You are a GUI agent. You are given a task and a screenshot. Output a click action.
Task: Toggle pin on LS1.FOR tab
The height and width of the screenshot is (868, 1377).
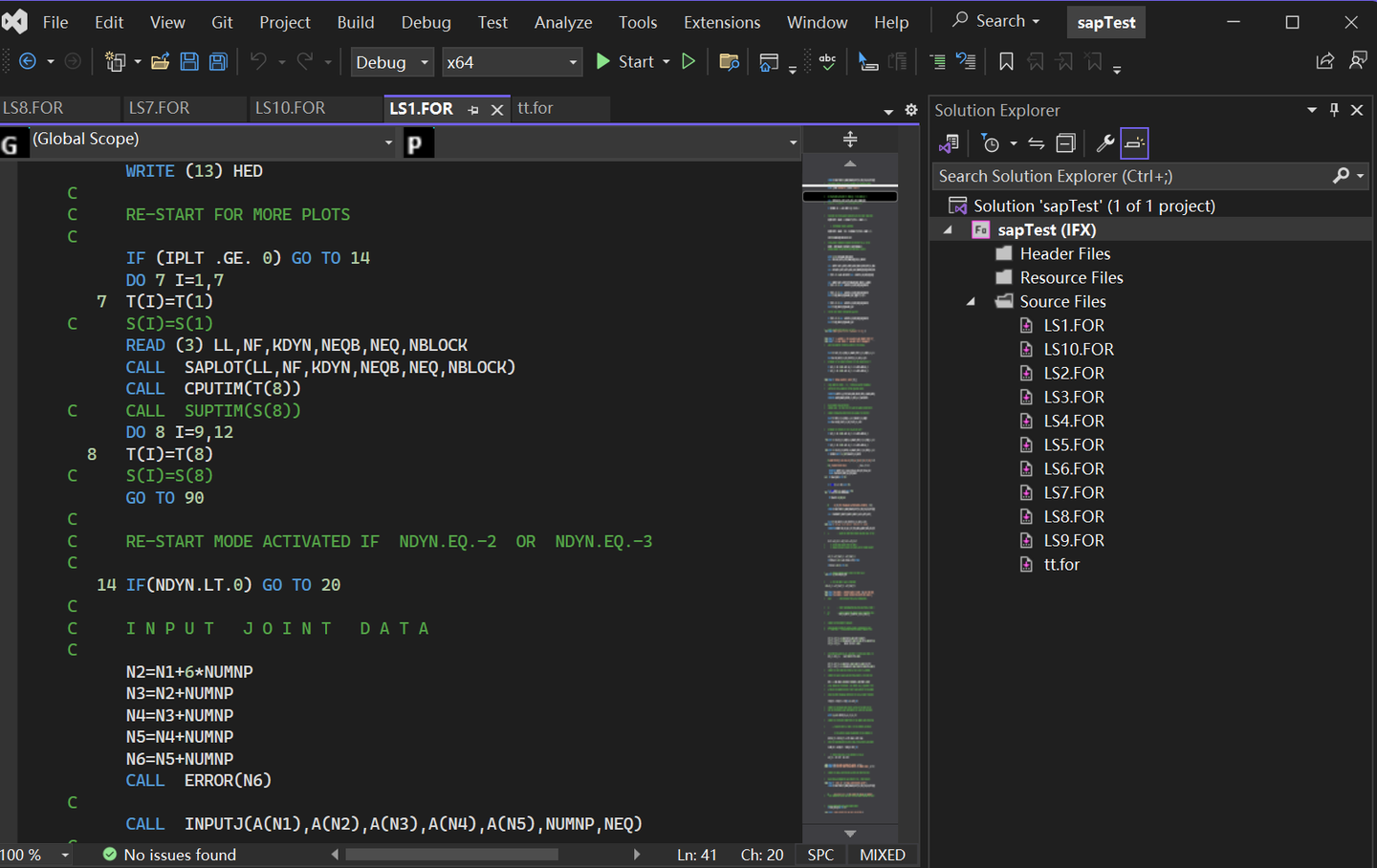pos(473,110)
